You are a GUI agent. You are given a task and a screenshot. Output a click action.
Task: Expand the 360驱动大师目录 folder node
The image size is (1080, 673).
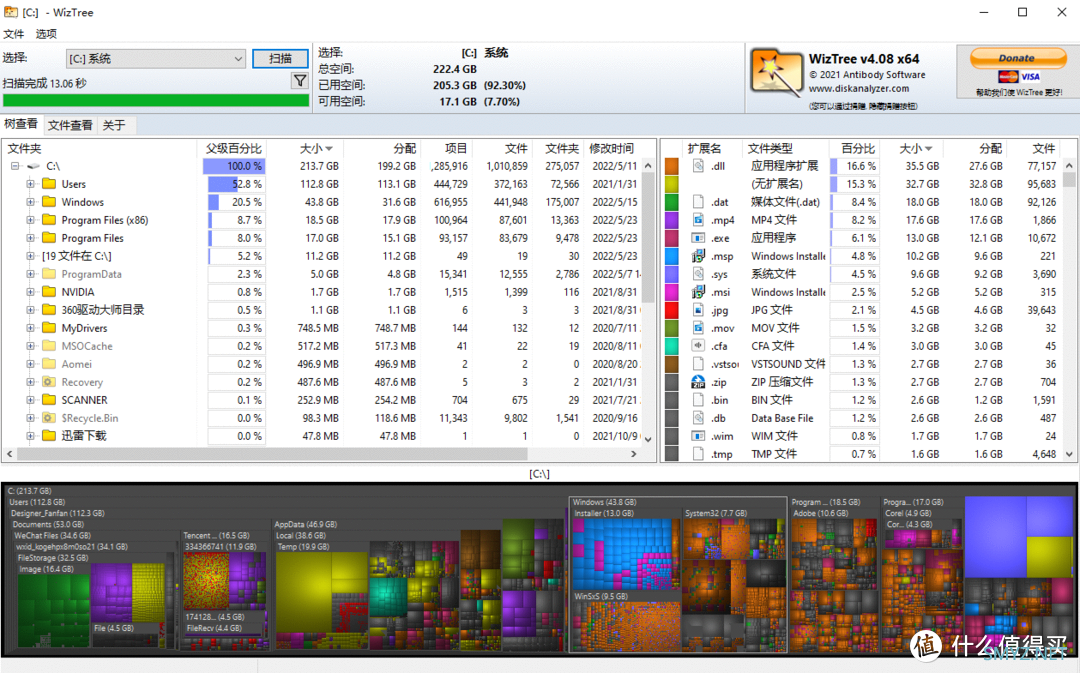click(30, 310)
